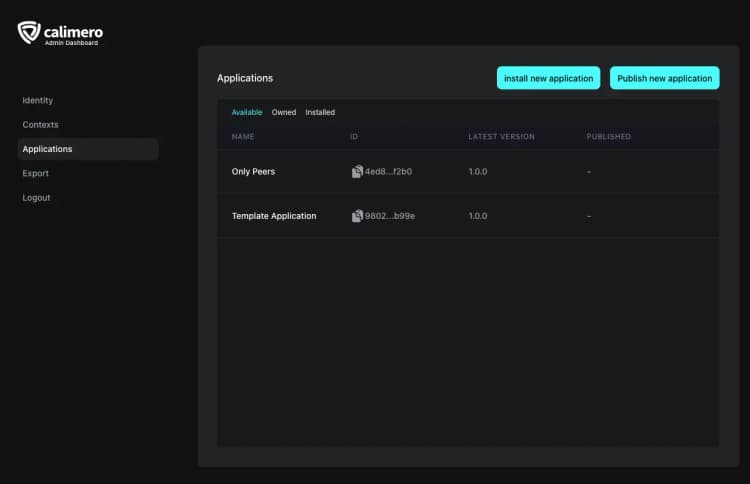Viewport: 750px width, 484px height.
Task: Click the LATEST VERSION column header
Action: point(501,137)
